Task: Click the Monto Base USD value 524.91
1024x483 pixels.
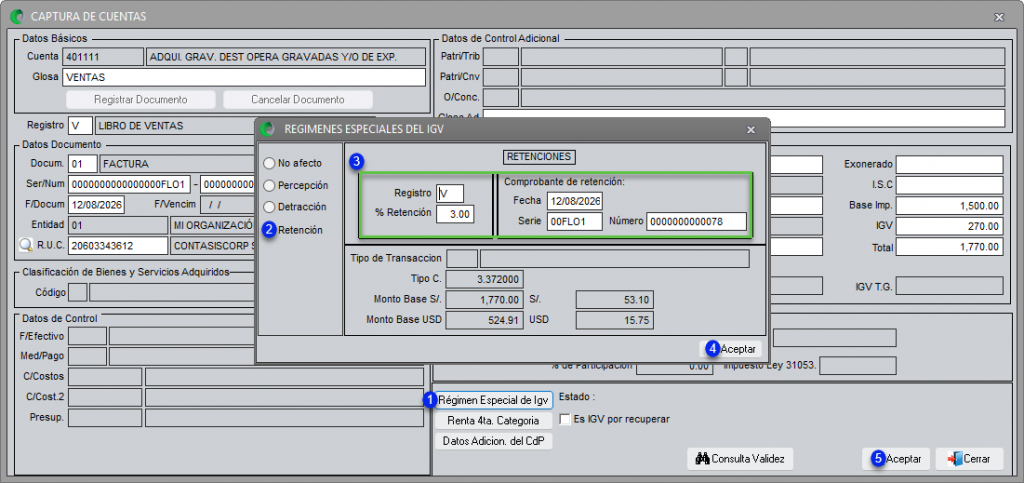Action: (484, 320)
